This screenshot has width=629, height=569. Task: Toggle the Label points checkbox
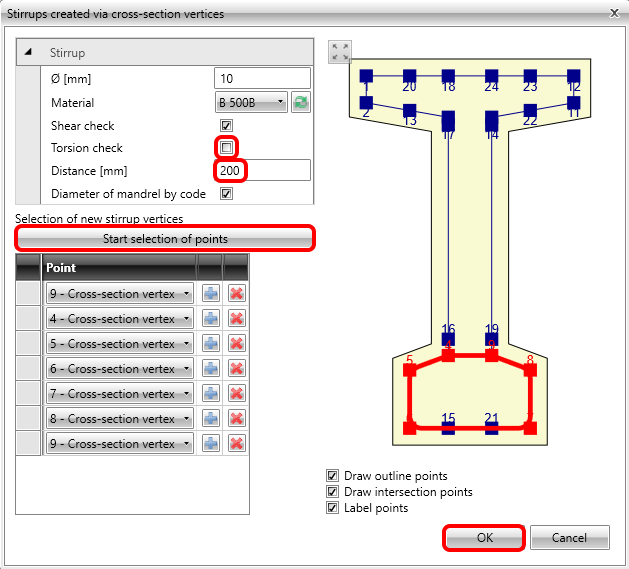(x=333, y=508)
